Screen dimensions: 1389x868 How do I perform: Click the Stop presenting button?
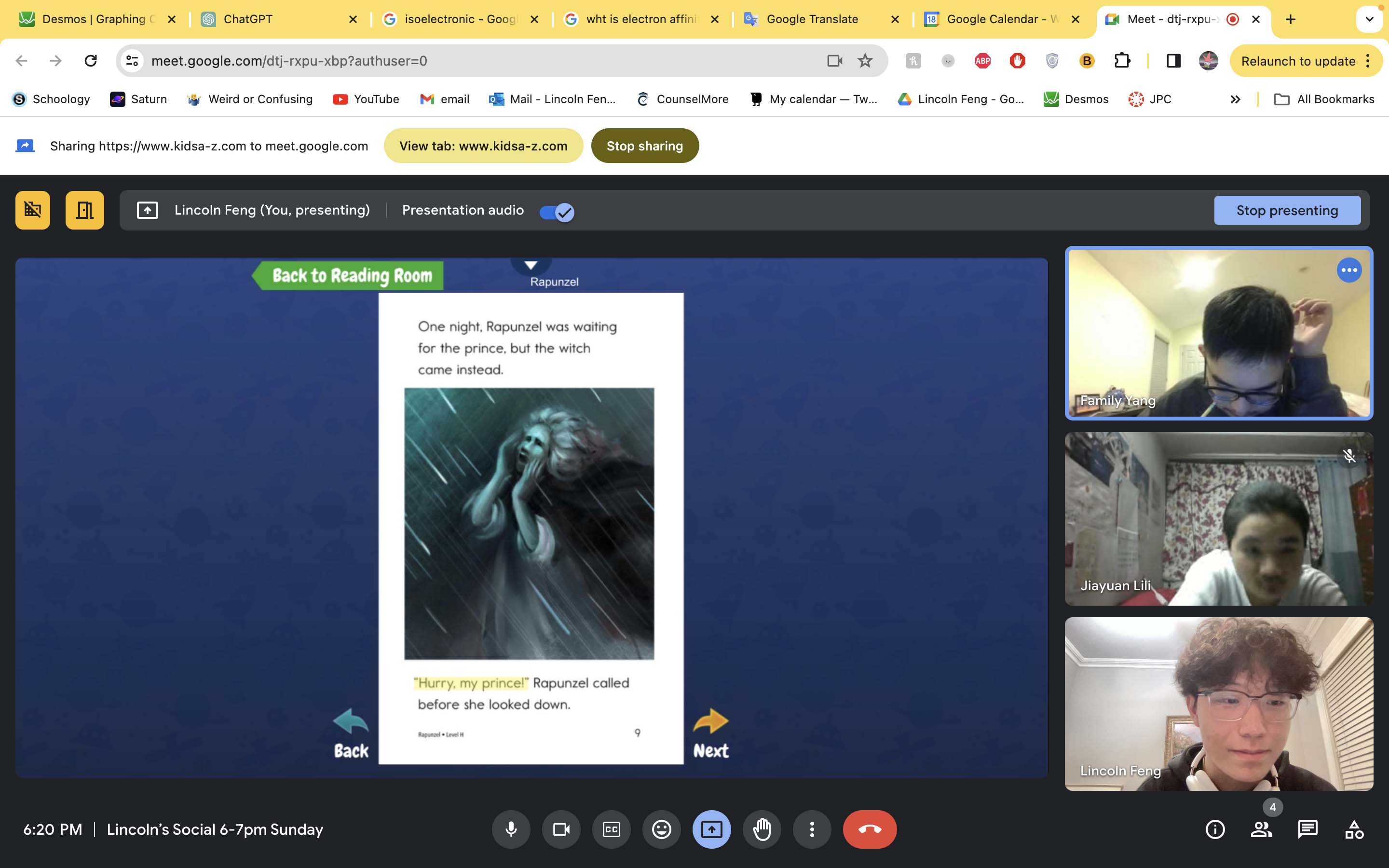[1287, 210]
